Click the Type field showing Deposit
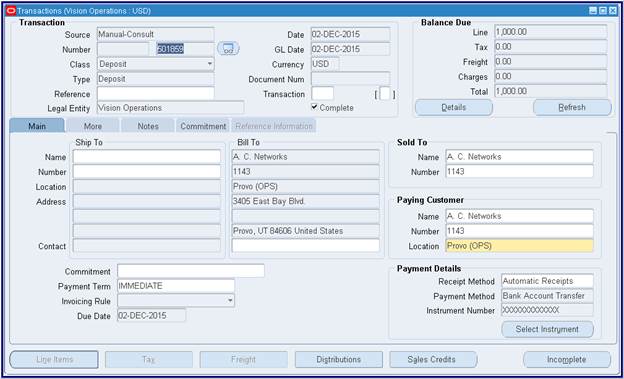This screenshot has height=379, width=624. click(x=156, y=79)
